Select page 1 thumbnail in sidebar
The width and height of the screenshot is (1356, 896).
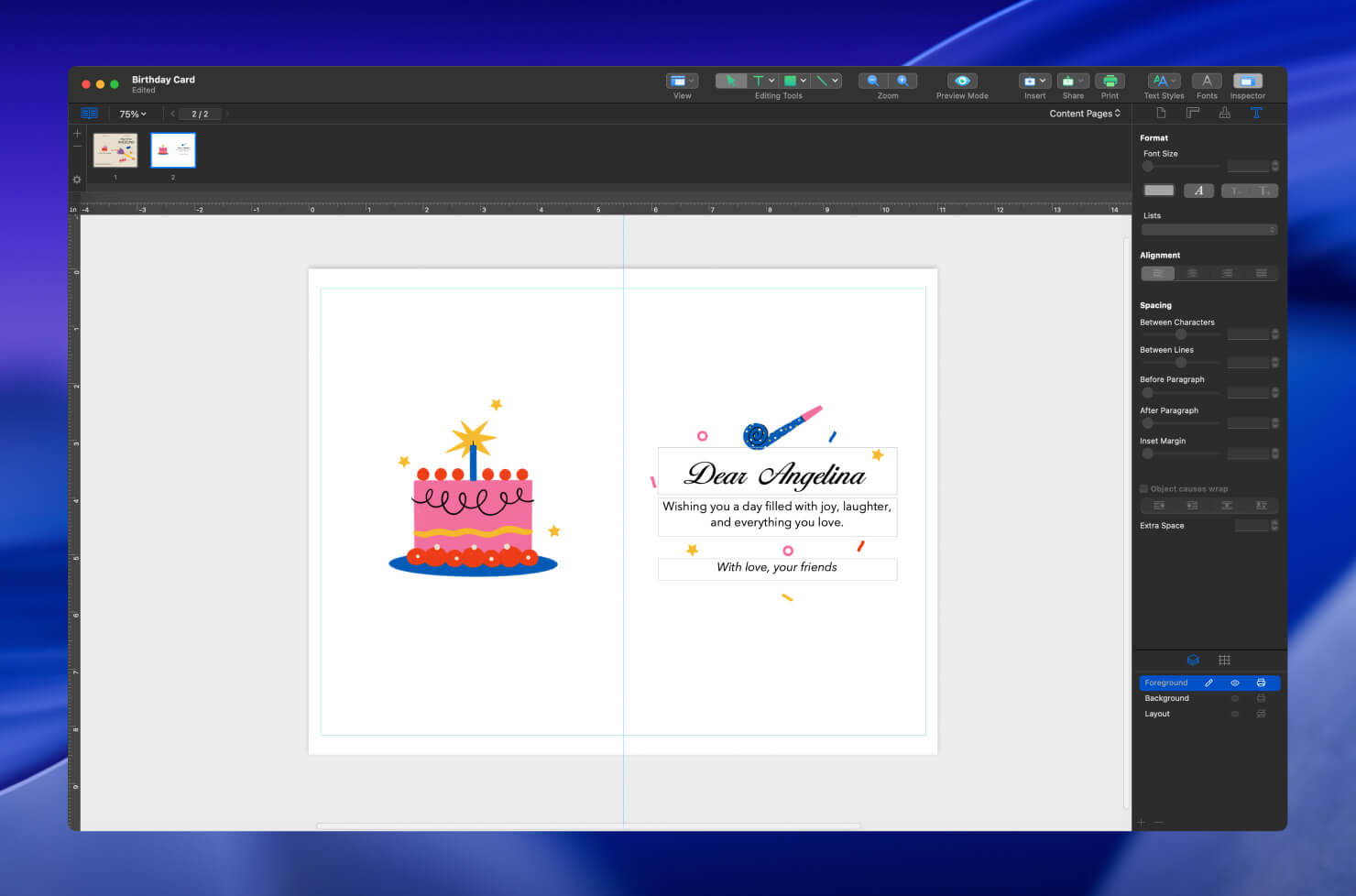[x=115, y=149]
